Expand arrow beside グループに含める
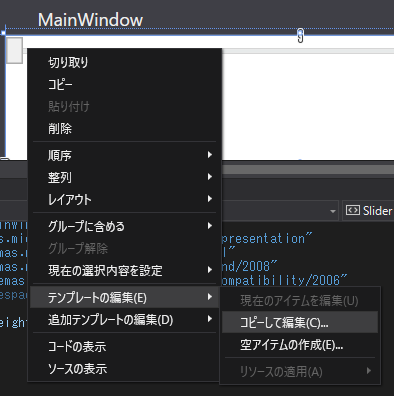The width and height of the screenshot is (394, 396). coord(209,226)
